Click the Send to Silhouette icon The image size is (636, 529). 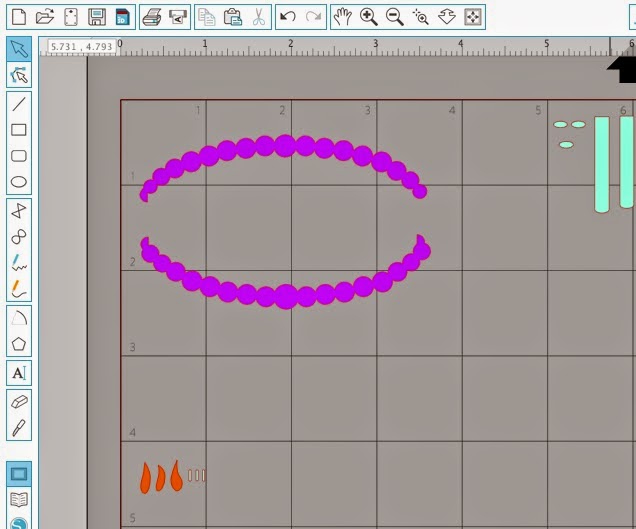click(178, 17)
